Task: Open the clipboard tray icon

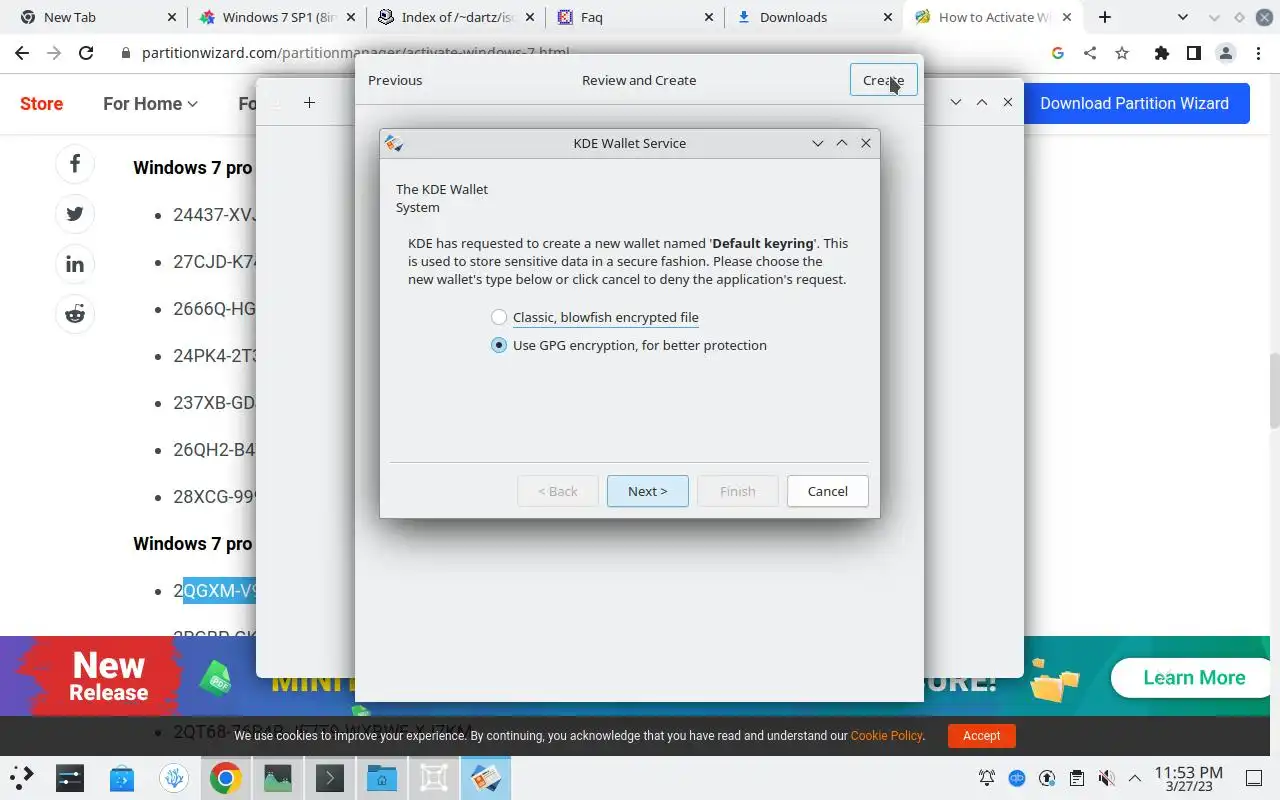Action: coord(1077,778)
